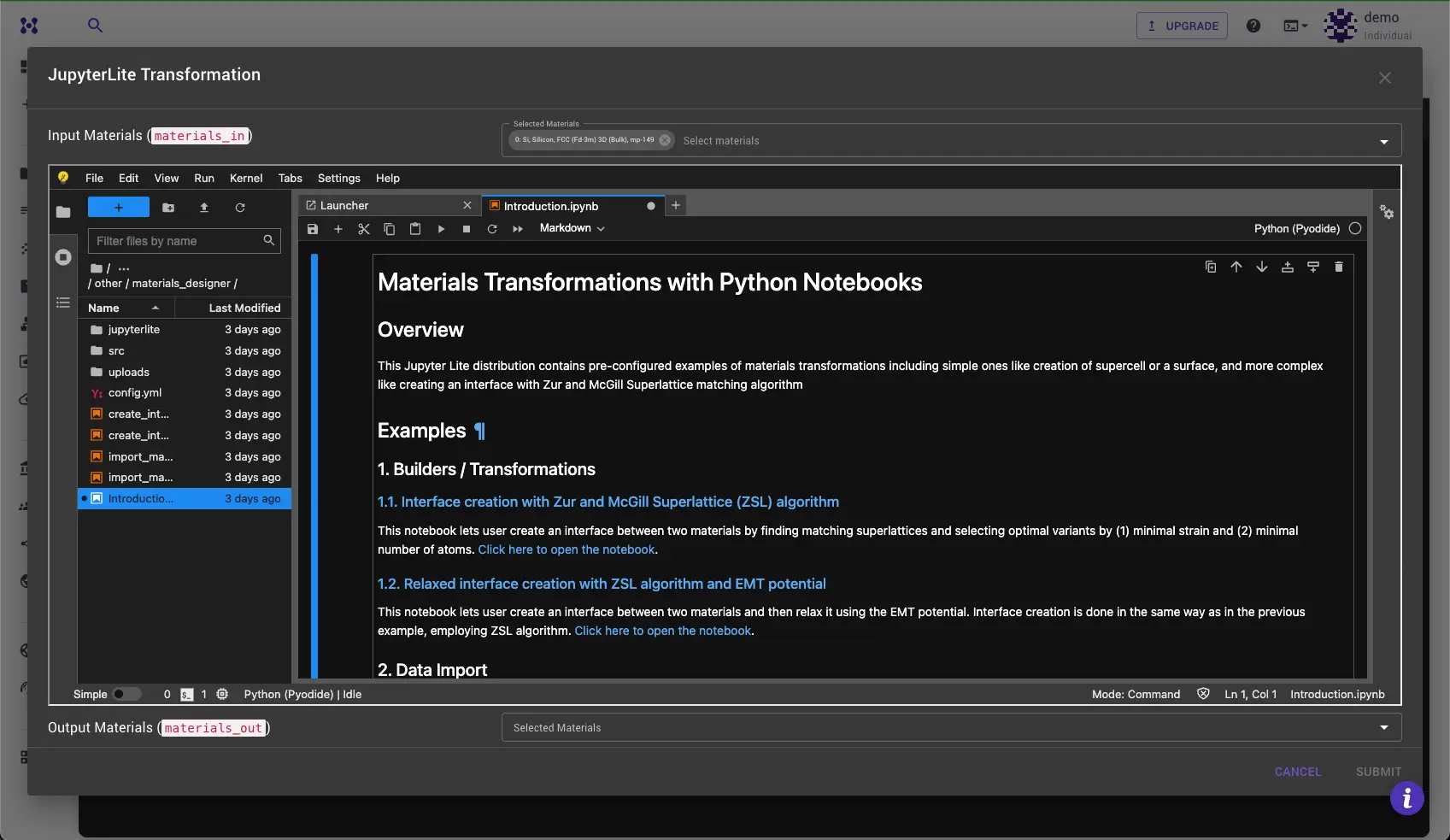The image size is (1450, 840).
Task: Open the Kernel menu
Action: [x=245, y=178]
